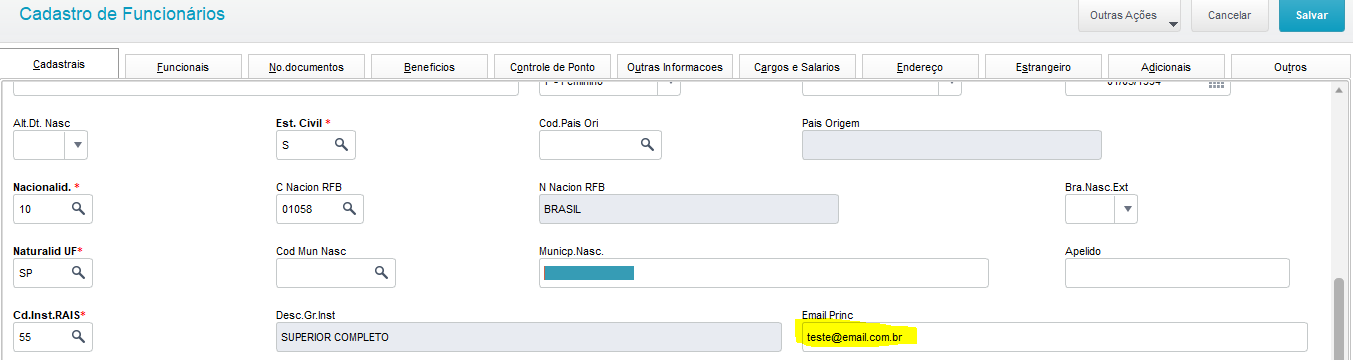The height and width of the screenshot is (360, 1353).
Task: Open the No.documentos tab
Action: point(306,67)
